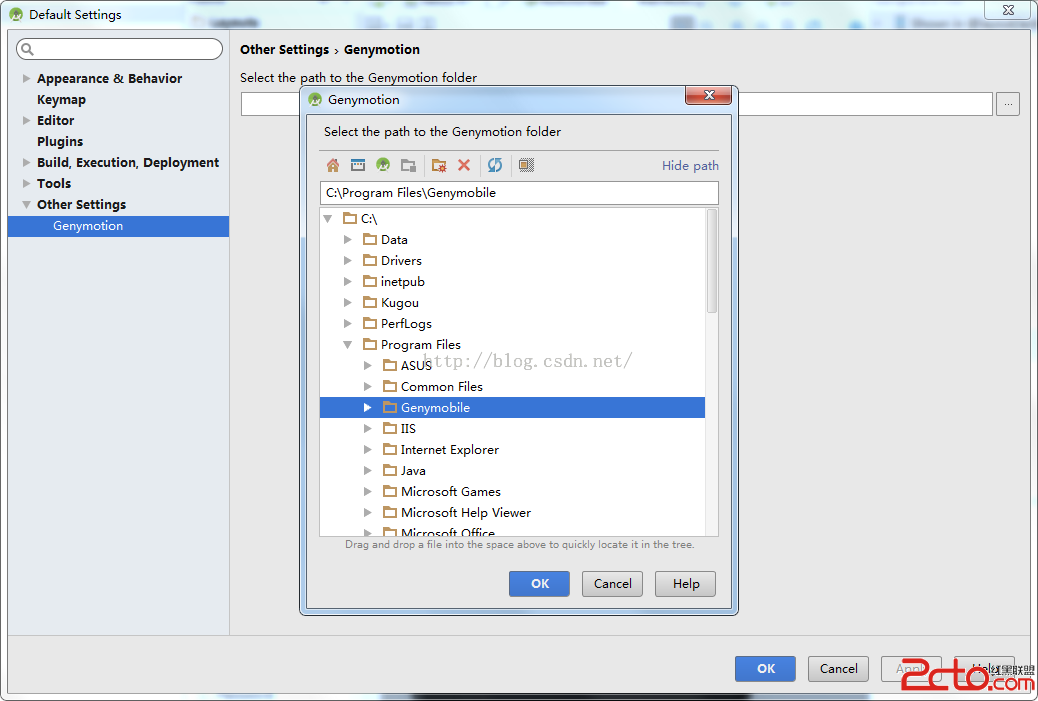Click the Module directory toolbar icon

[408, 165]
